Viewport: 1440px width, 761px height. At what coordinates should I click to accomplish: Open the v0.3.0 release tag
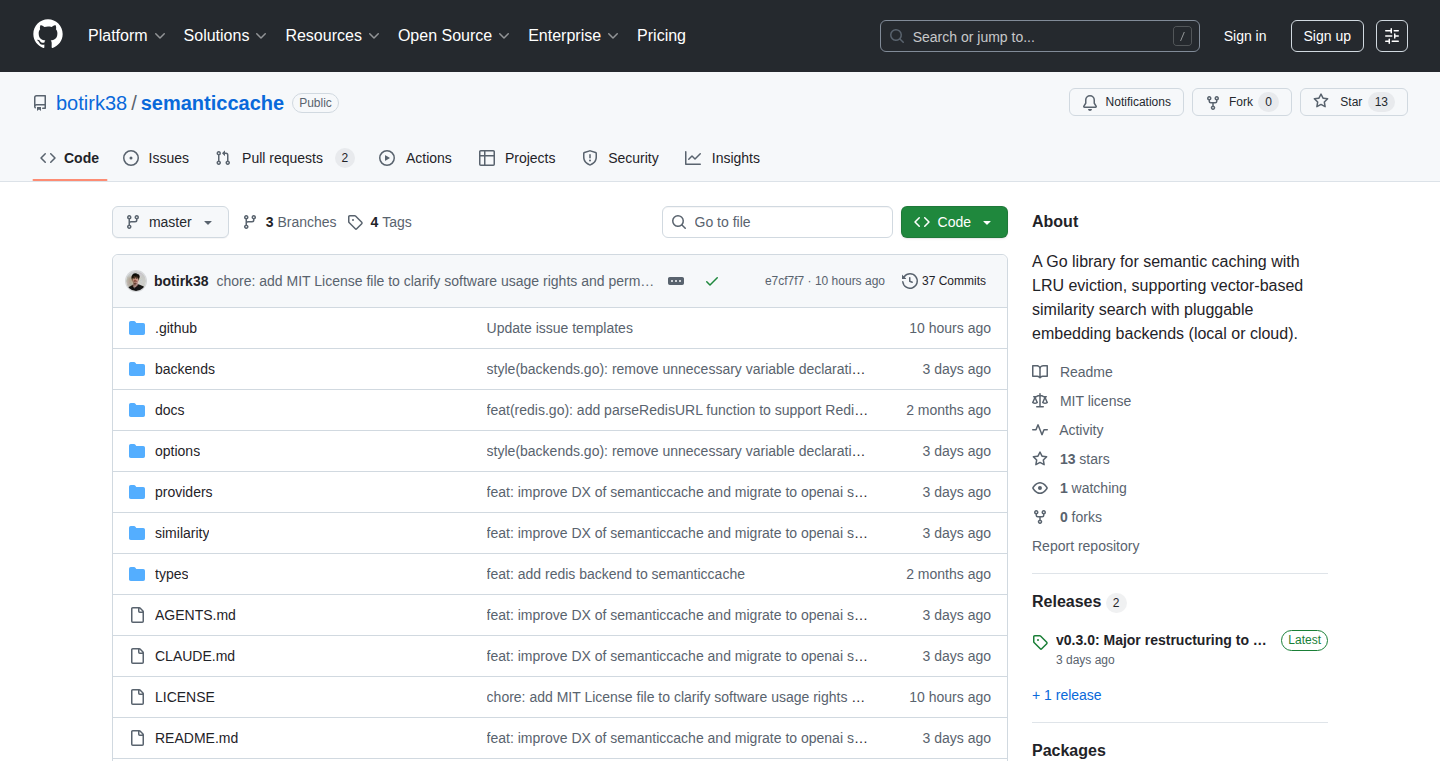click(1161, 640)
